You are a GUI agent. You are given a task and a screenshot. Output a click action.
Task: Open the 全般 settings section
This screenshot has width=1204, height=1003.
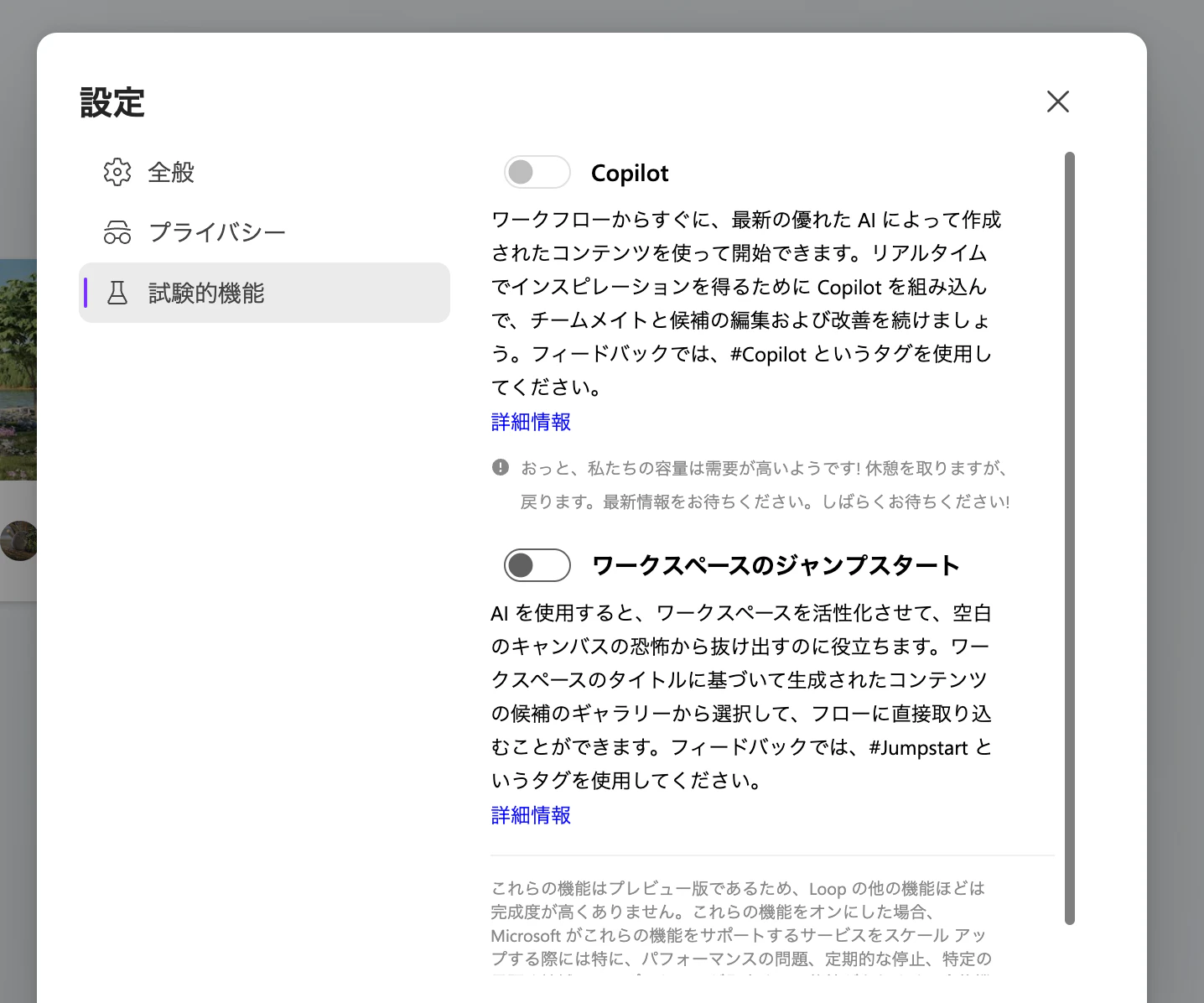coord(264,172)
